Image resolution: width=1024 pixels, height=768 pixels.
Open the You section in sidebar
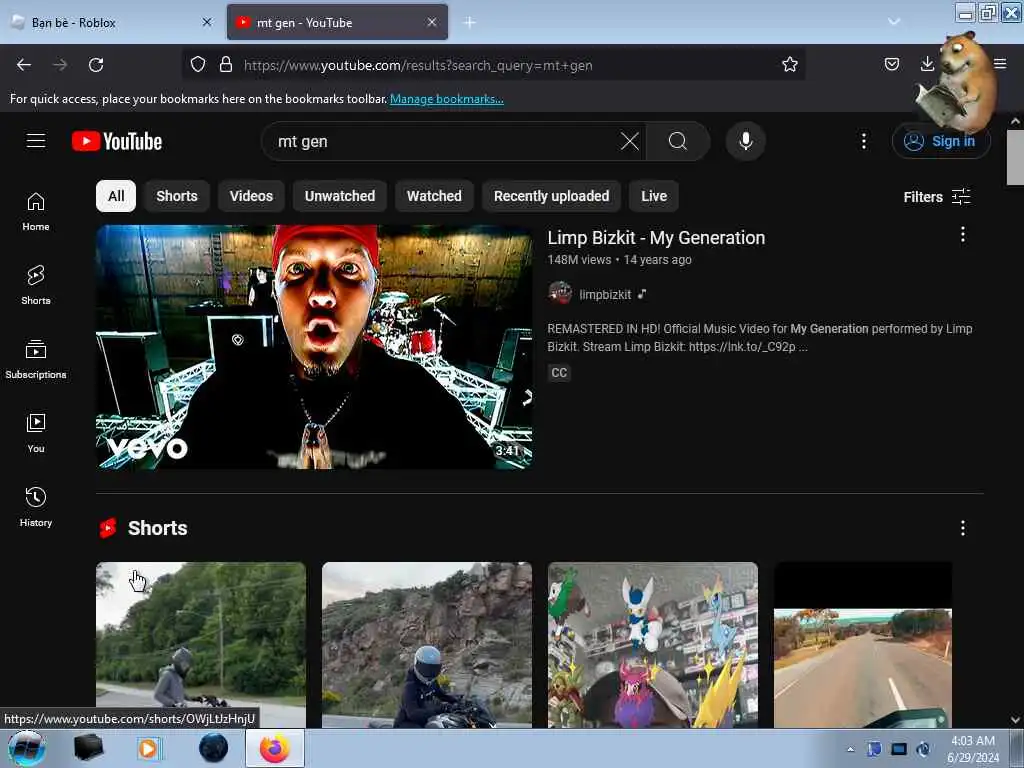pyautogui.click(x=36, y=433)
